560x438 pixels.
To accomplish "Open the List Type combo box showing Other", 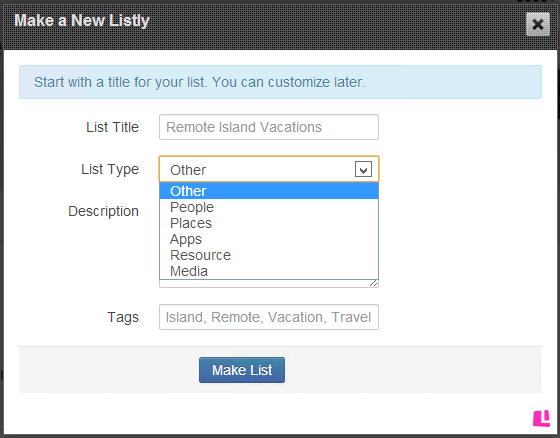I will point(269,169).
